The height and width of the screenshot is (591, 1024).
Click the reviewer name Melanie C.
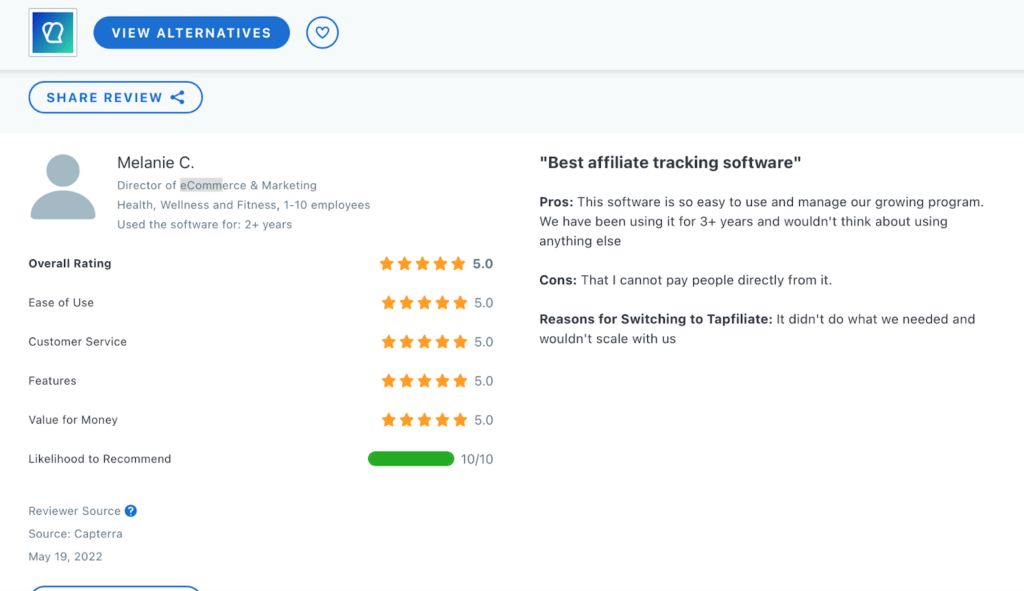click(156, 162)
